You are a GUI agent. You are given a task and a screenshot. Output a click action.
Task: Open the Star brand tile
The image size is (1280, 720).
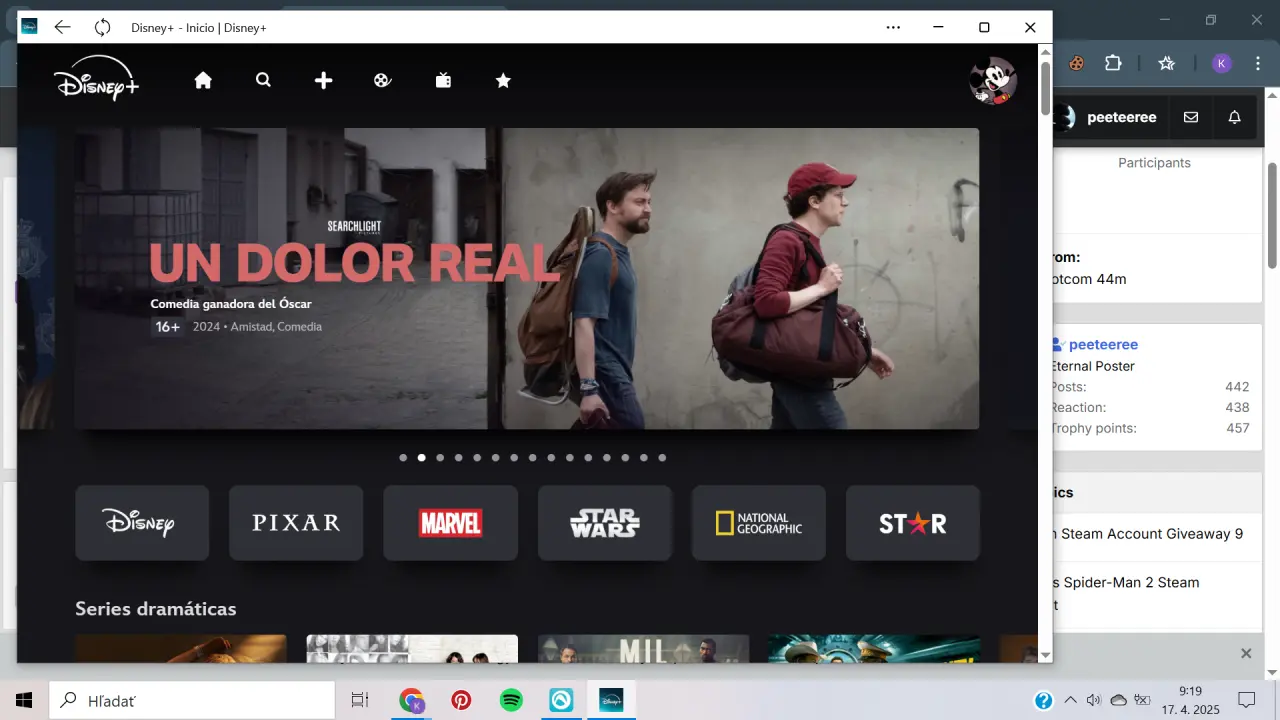tap(913, 523)
